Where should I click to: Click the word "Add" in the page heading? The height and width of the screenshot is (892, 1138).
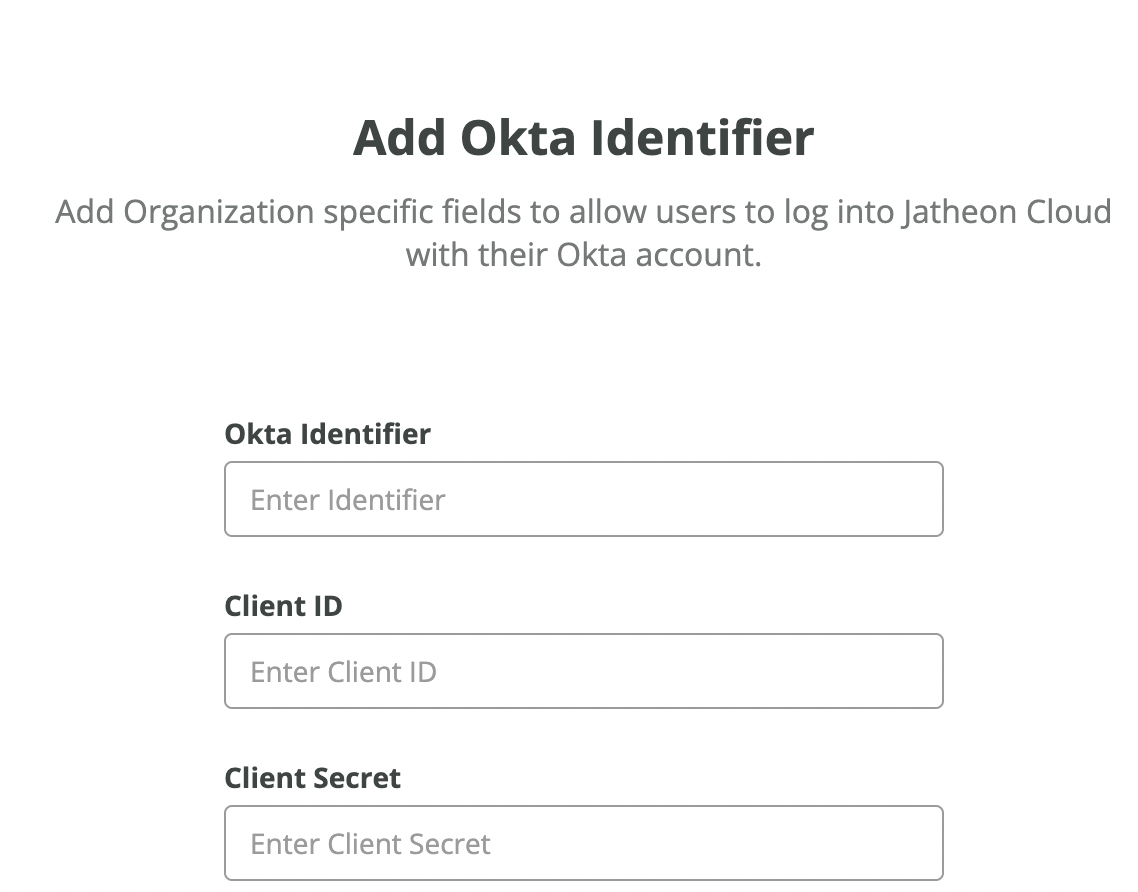point(398,137)
